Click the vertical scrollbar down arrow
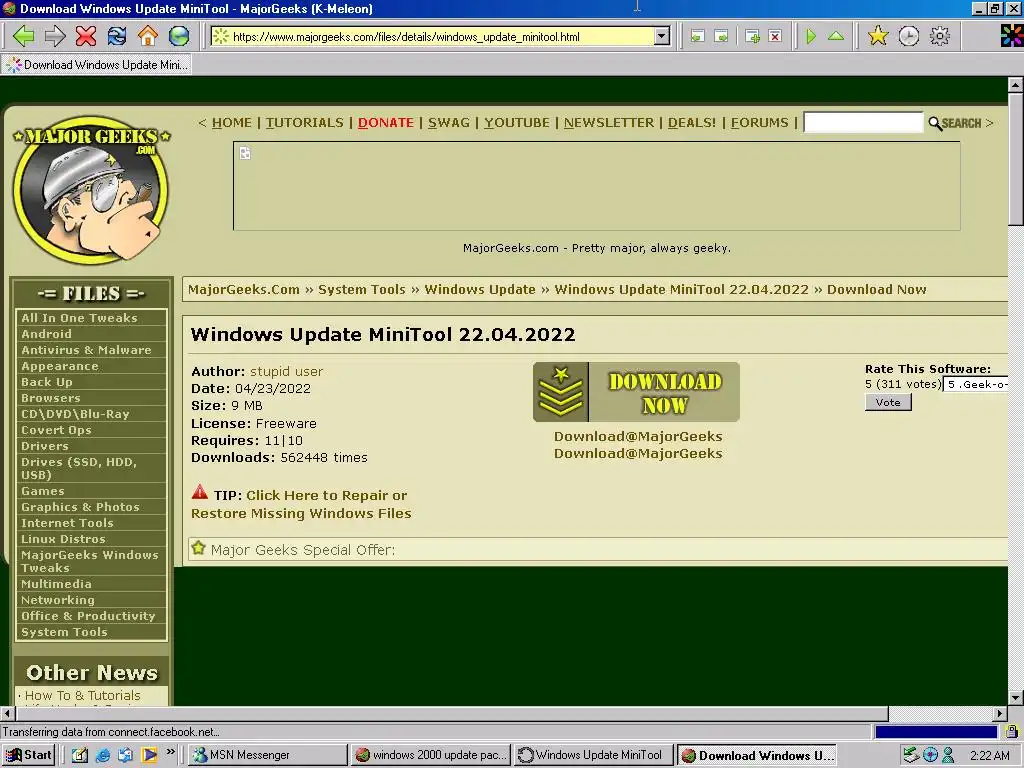 (1016, 697)
